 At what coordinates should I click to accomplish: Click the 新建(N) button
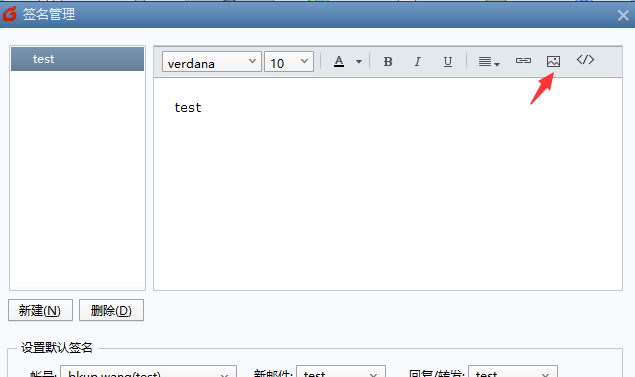point(40,310)
